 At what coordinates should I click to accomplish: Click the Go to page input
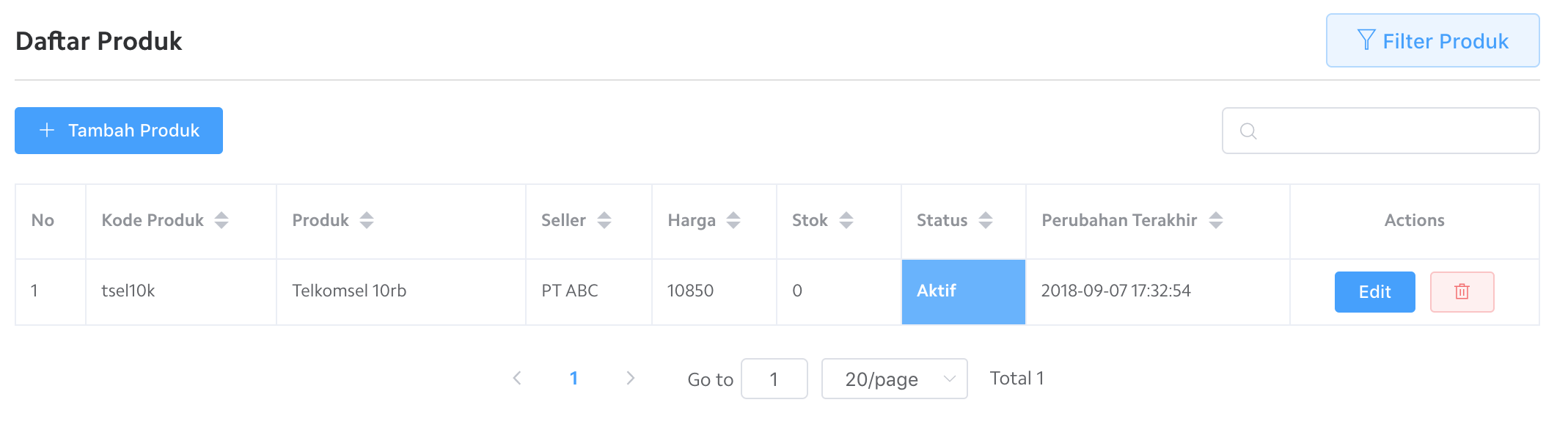(774, 379)
